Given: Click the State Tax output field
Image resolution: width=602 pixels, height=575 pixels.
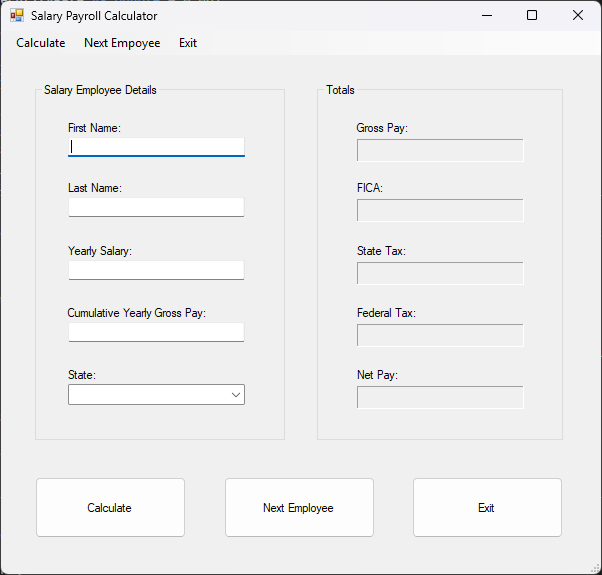Looking at the screenshot, I should pos(440,273).
